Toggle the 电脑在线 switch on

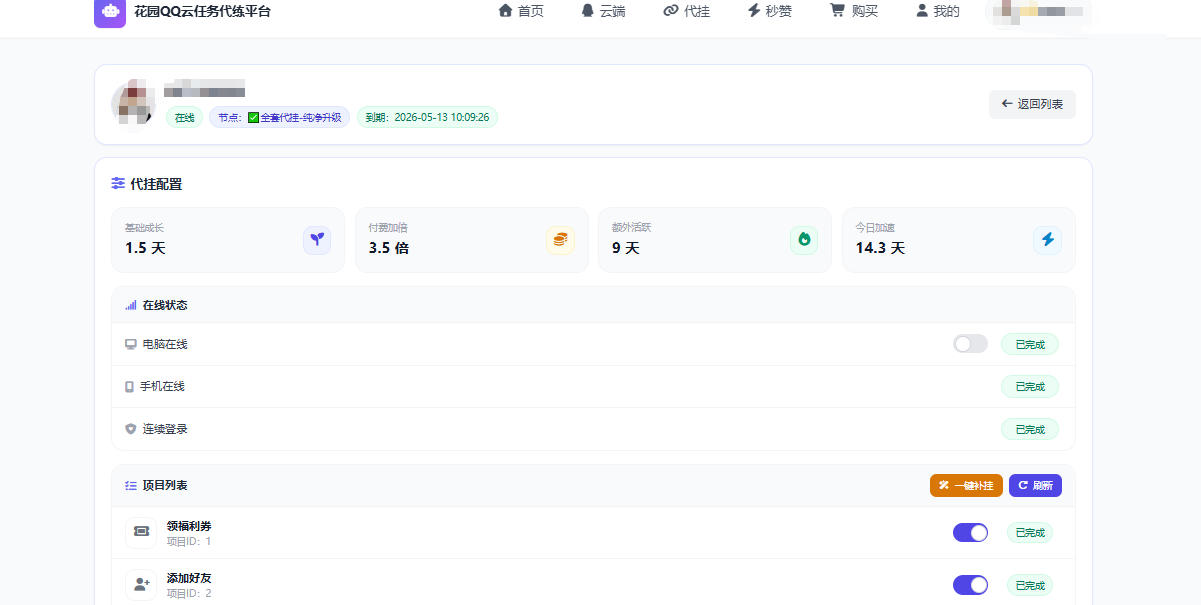[969, 343]
